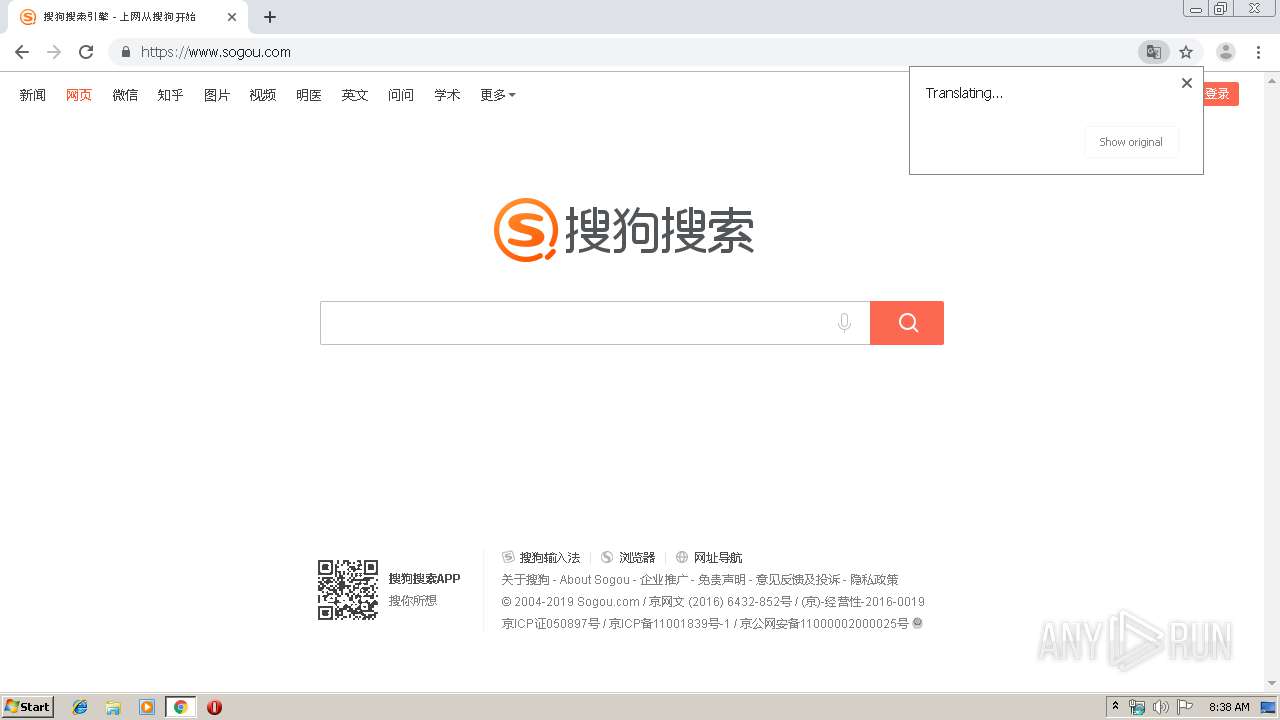Click the 京网文 (2016) 6432-852号 link
The image size is (1280, 720).
point(720,602)
